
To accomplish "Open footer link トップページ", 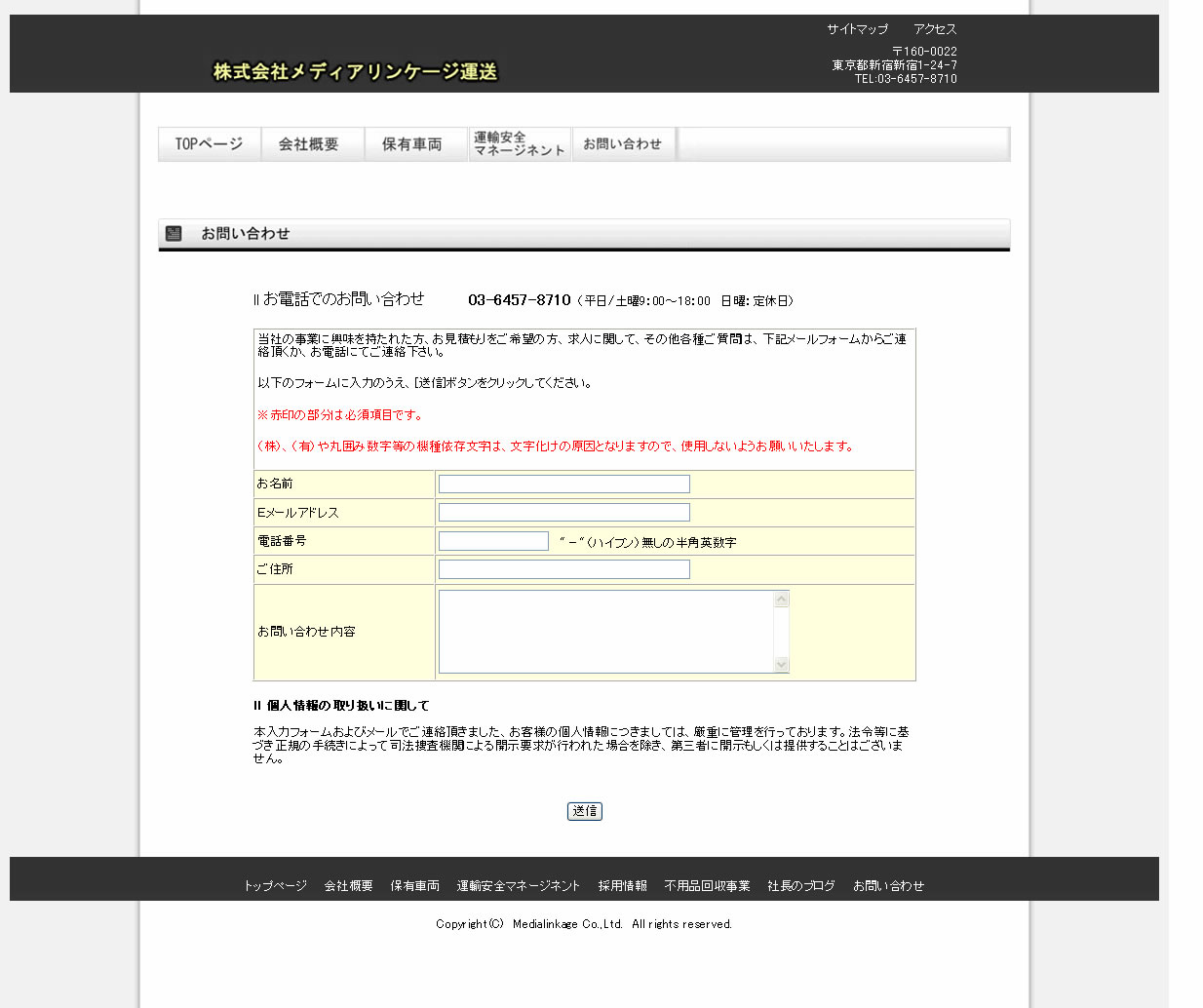I will click(x=275, y=886).
